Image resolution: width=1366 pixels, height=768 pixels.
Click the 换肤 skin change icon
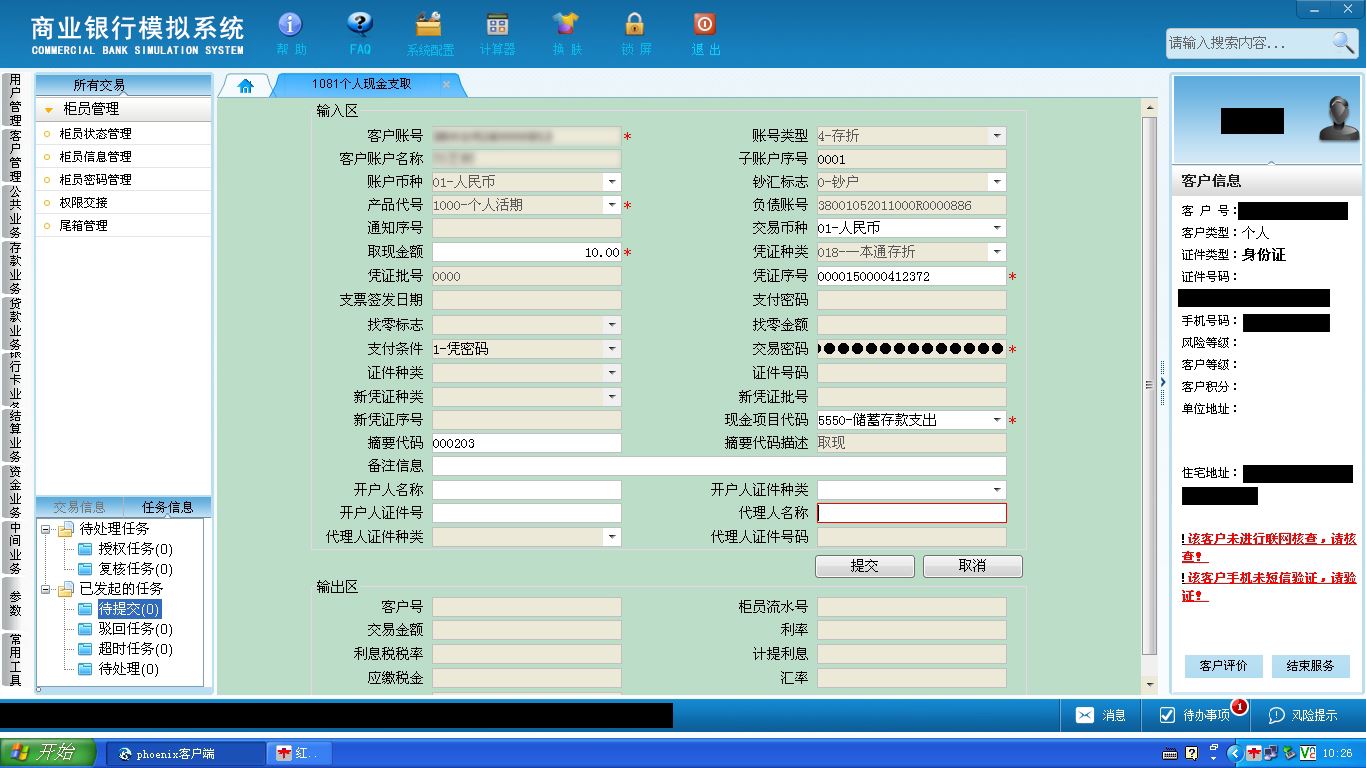[x=566, y=33]
